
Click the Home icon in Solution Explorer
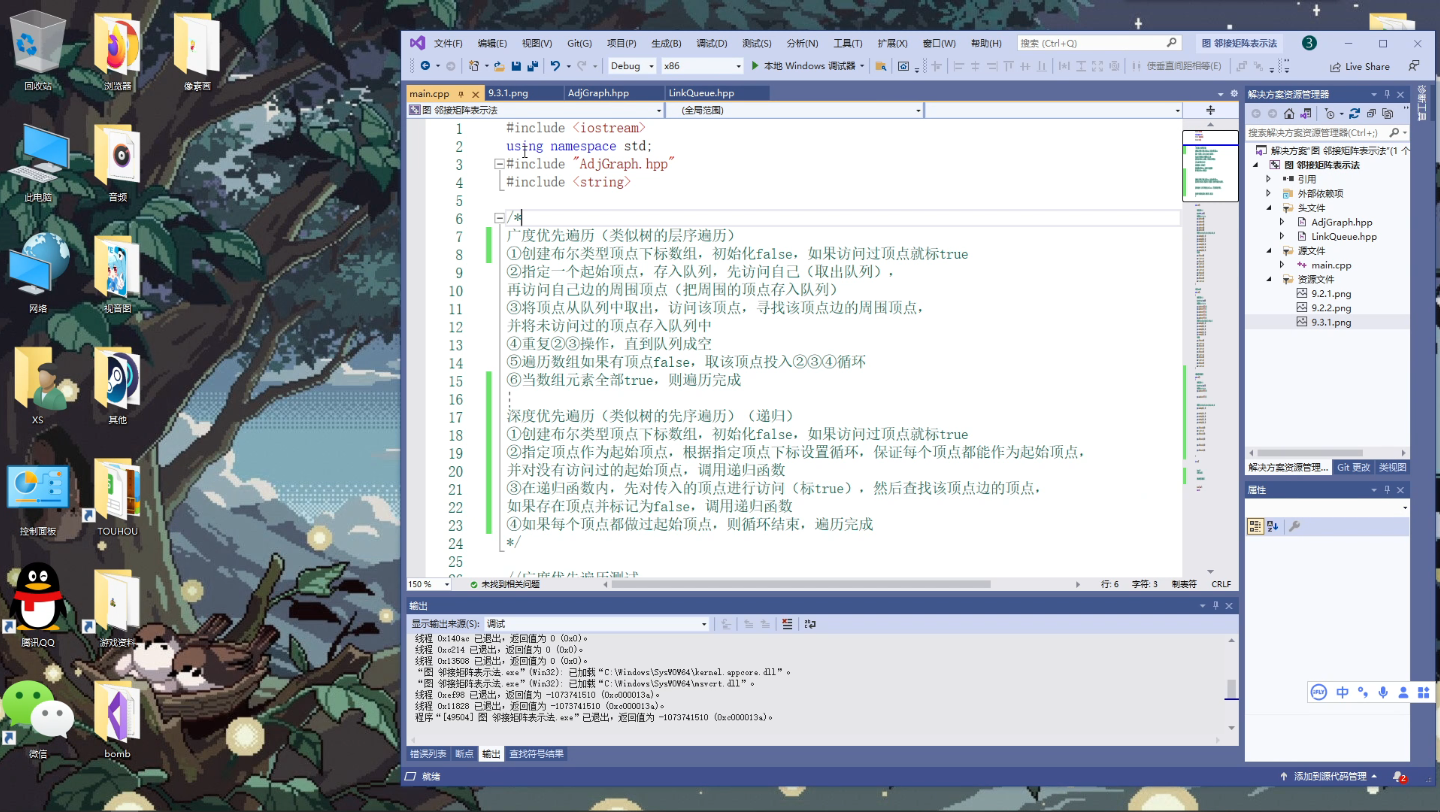[x=1290, y=113]
